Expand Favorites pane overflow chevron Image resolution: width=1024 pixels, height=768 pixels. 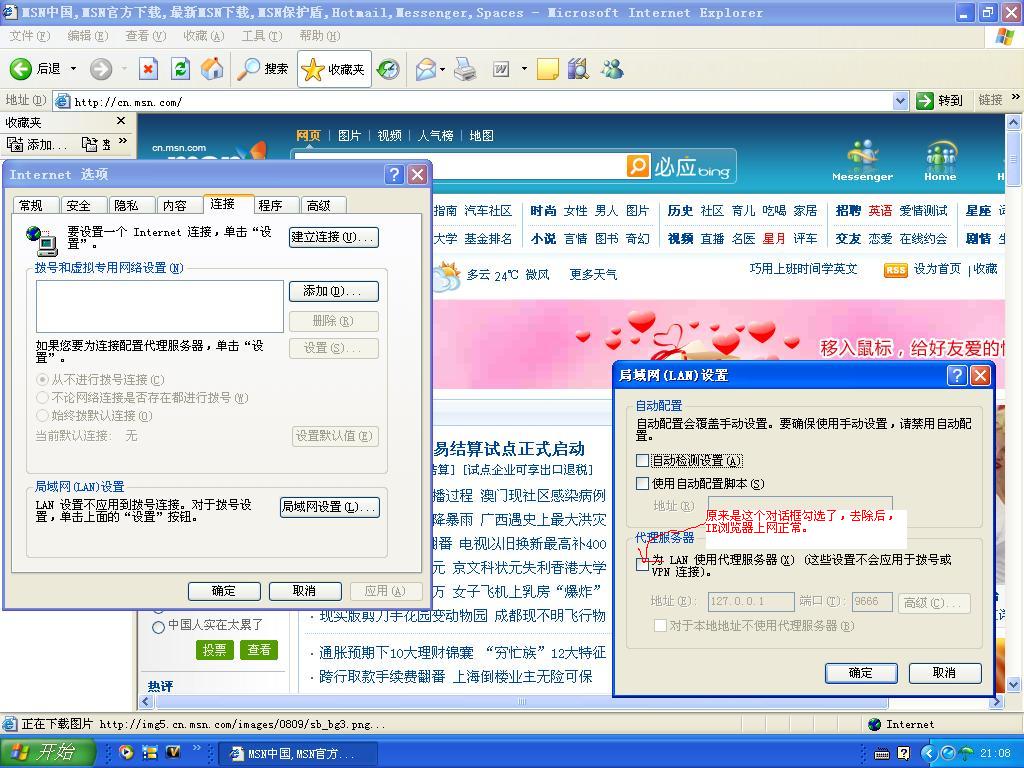click(123, 141)
